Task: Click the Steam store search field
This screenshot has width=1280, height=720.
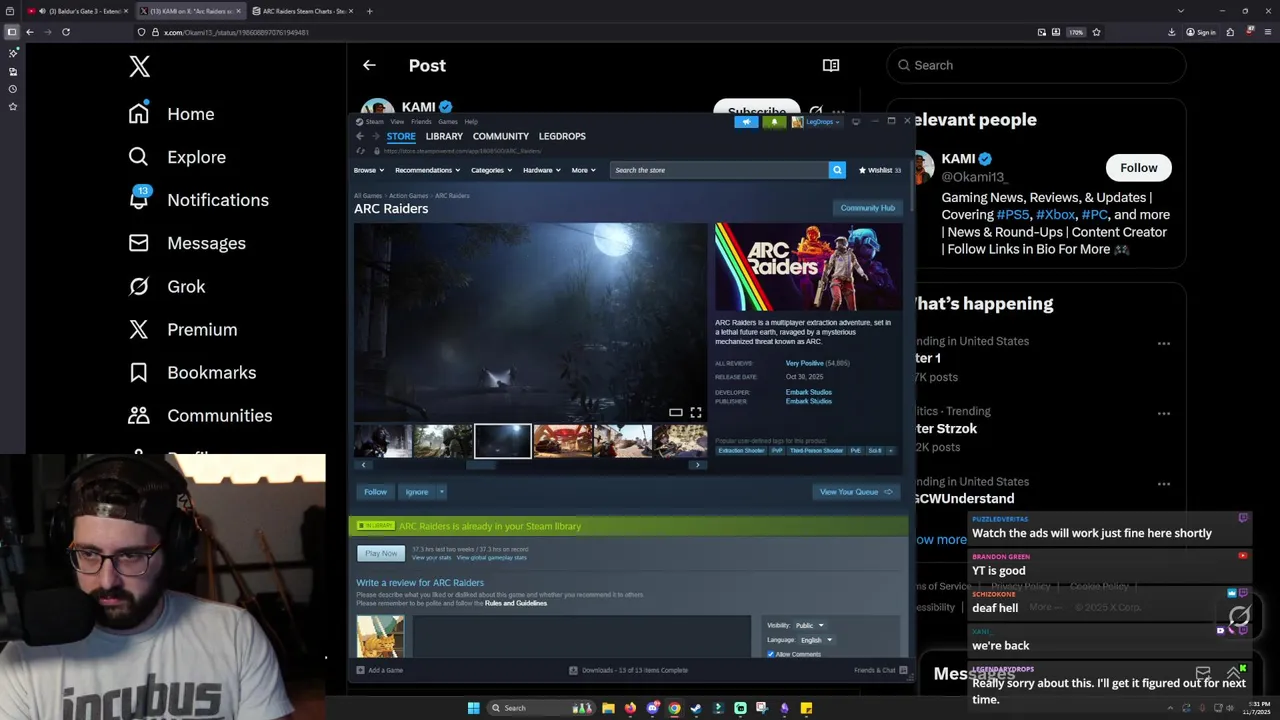Action: (x=719, y=170)
